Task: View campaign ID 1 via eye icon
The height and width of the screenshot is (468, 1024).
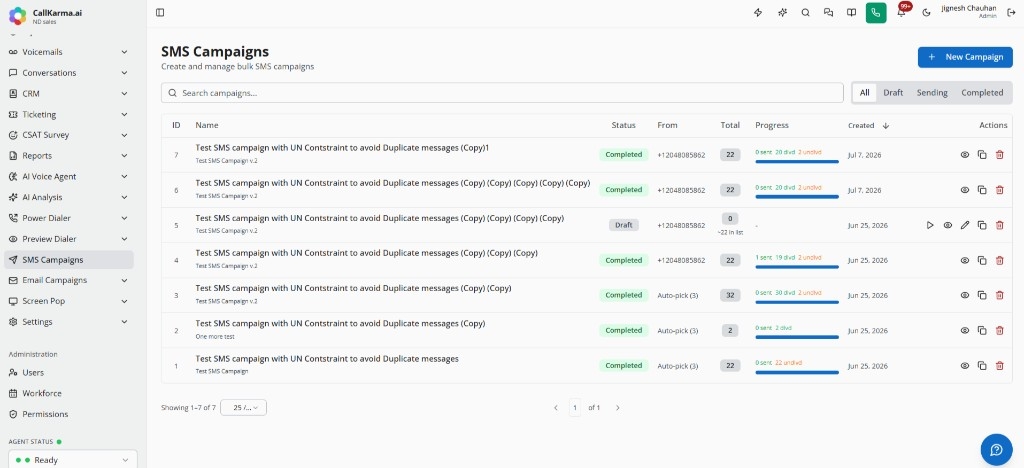Action: pos(965,366)
